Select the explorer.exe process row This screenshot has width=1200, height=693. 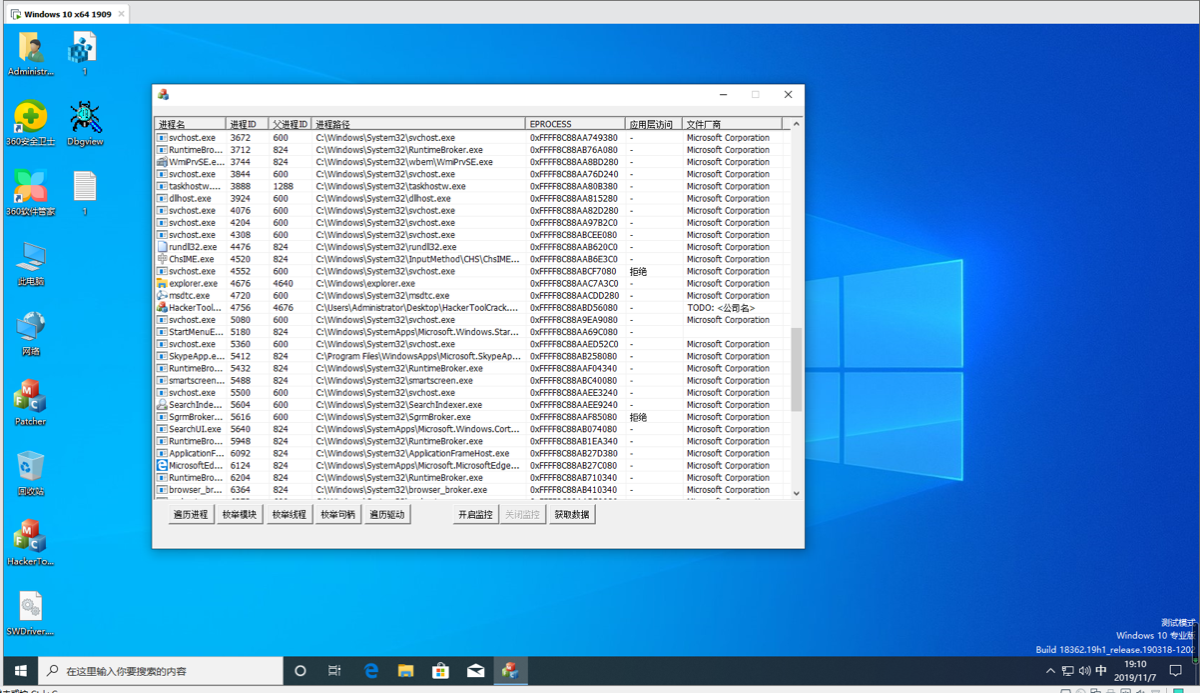tap(472, 283)
